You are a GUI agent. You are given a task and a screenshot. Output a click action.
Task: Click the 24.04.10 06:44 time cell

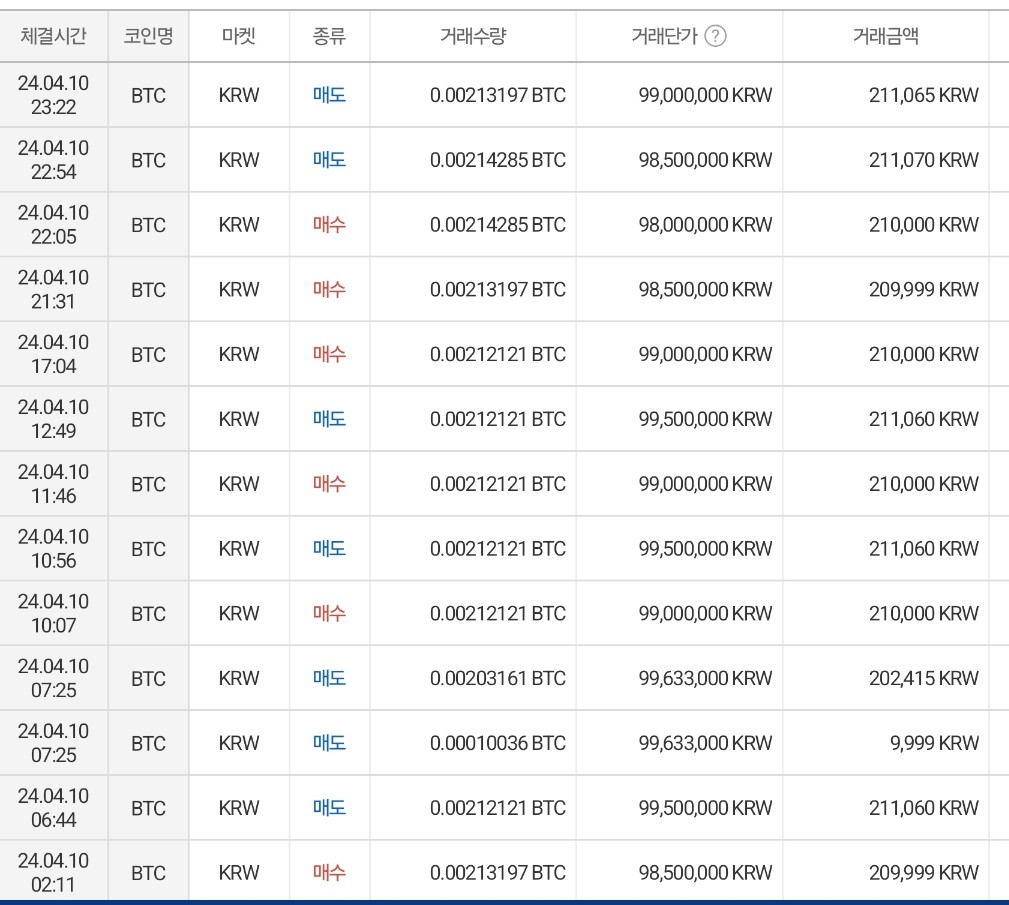tap(53, 808)
